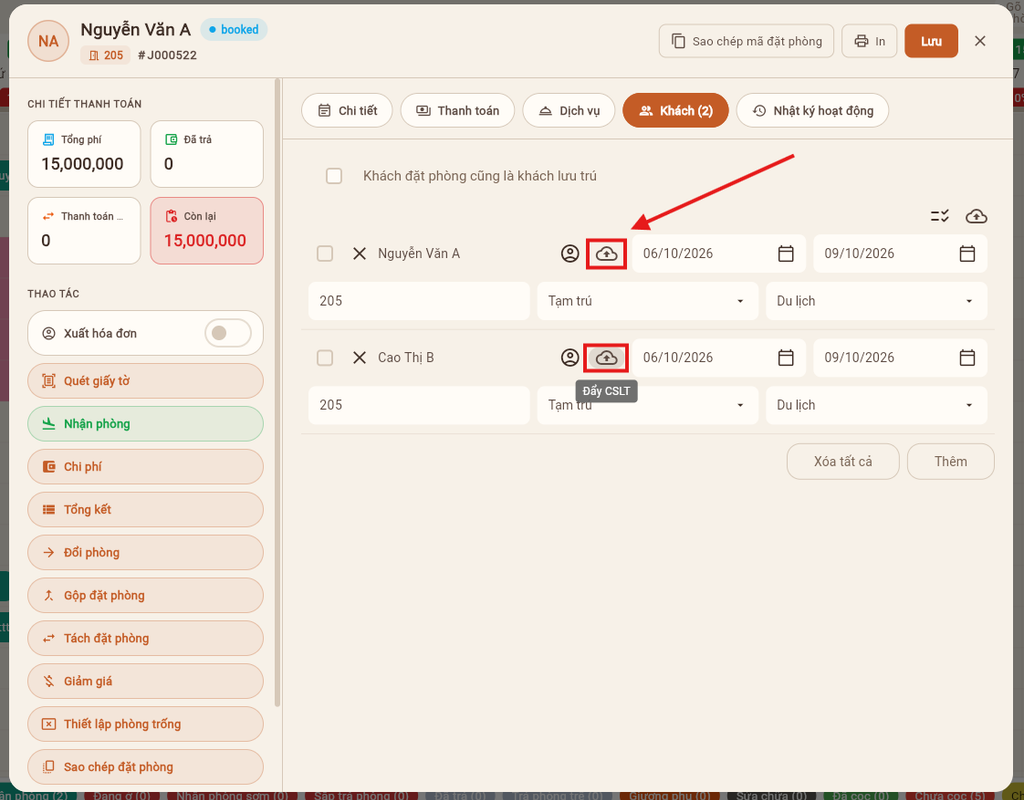Expand Tạm trú dropdown for Nguyễn Văn A
The width and height of the screenshot is (1024, 800).
click(x=647, y=301)
